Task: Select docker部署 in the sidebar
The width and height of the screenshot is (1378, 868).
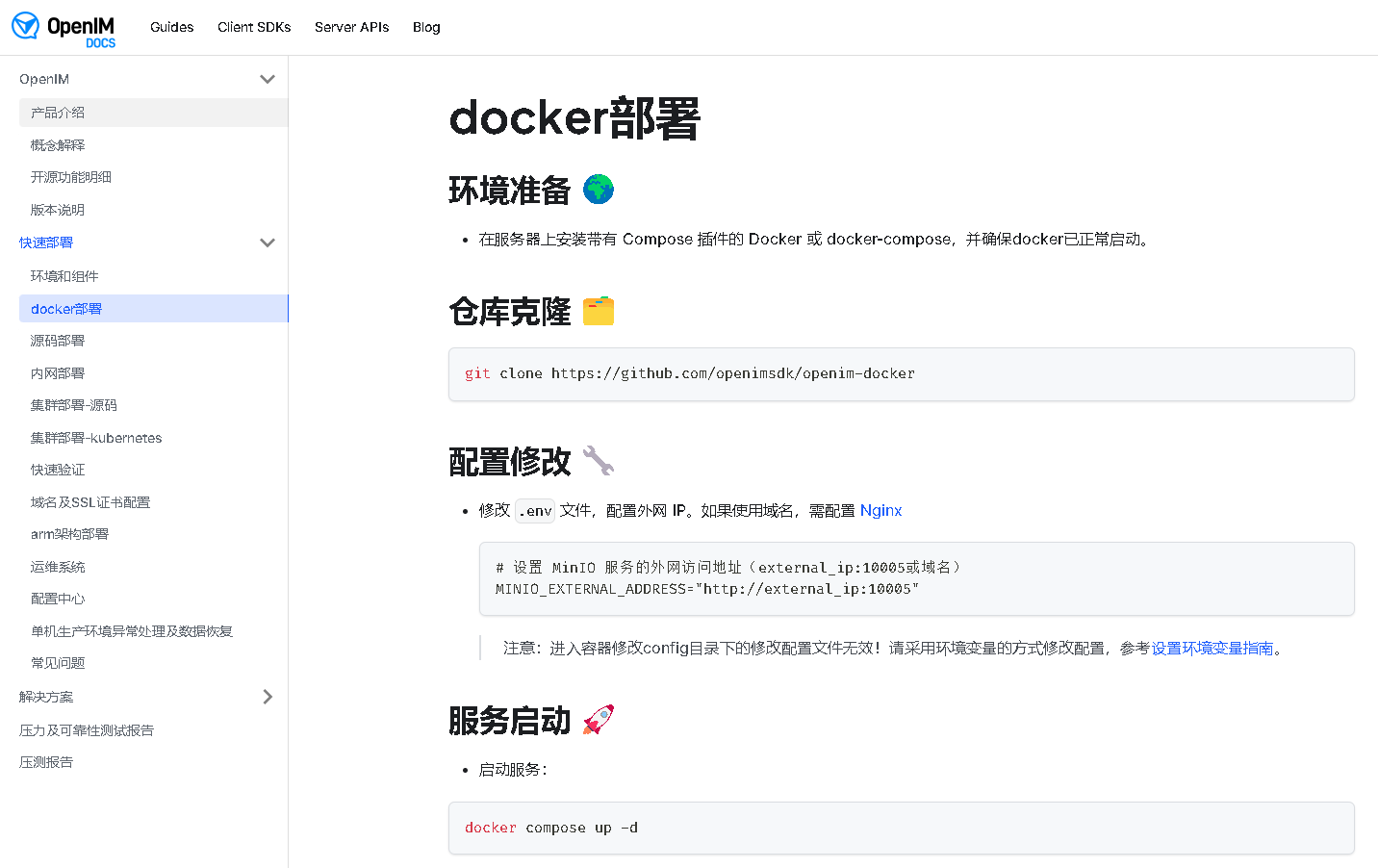Action: point(153,309)
